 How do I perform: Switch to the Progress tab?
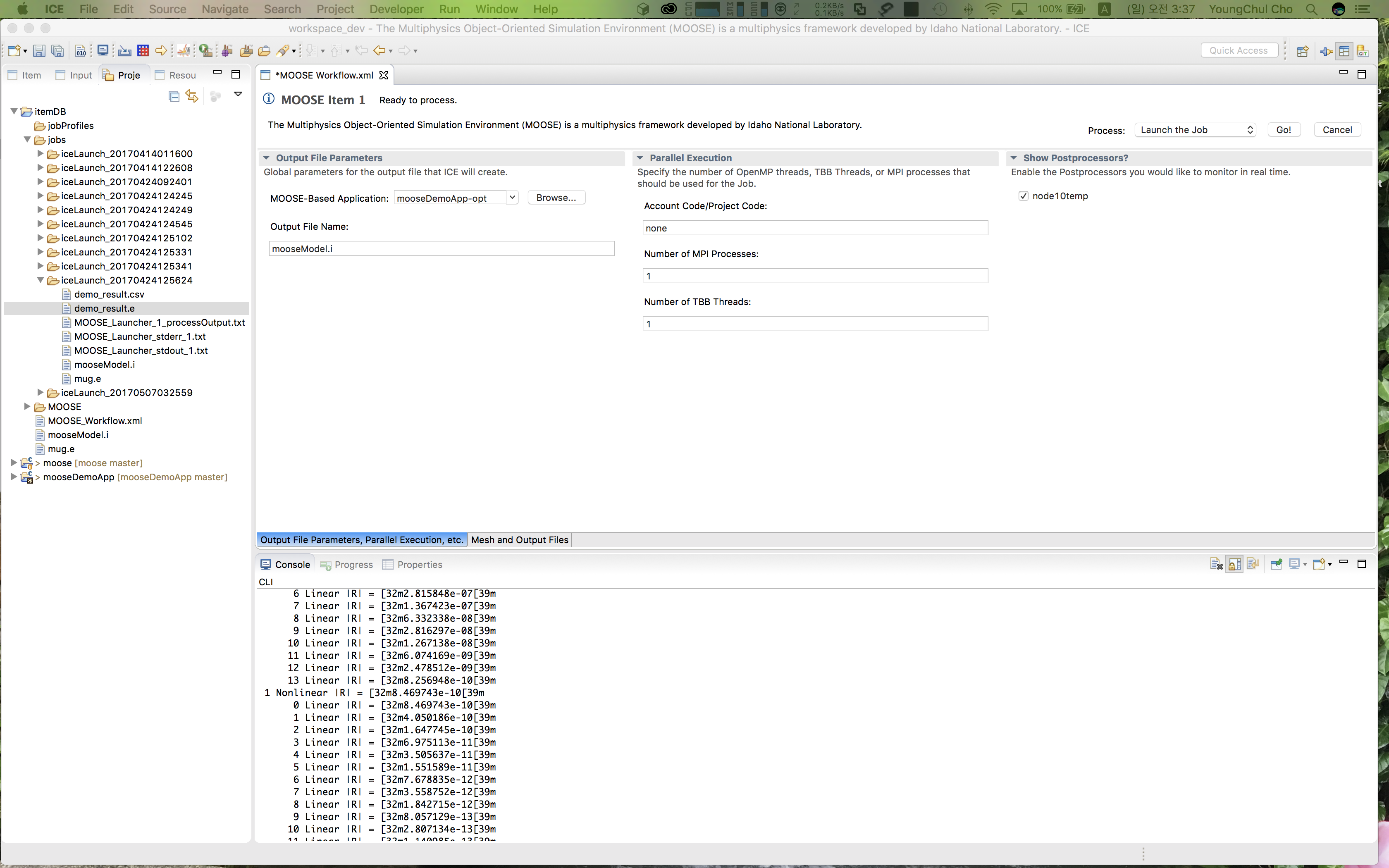coord(347,564)
